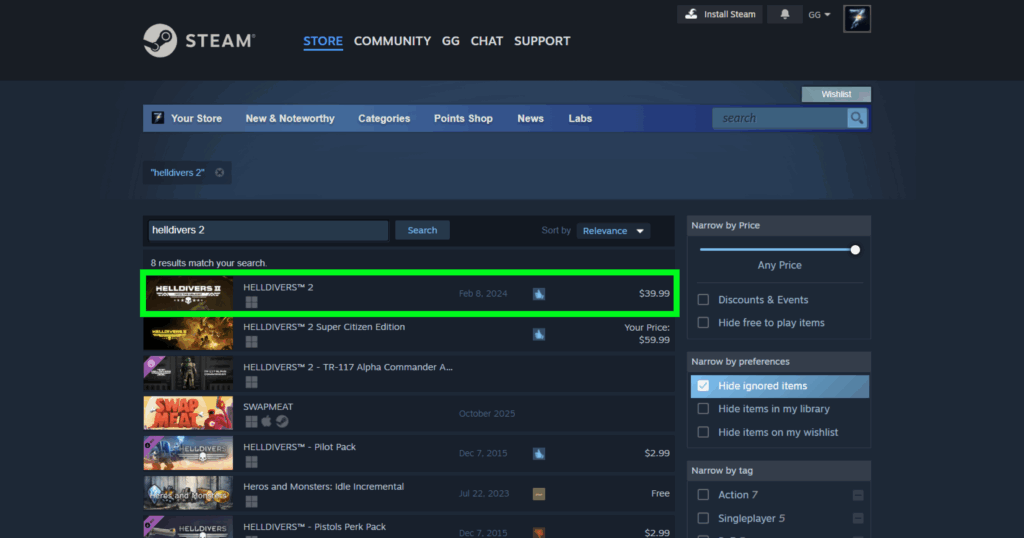Screen dimensions: 1024x538
Task: Open HELLDIVERS 2 Super Citizen Edition result
Action: point(409,334)
